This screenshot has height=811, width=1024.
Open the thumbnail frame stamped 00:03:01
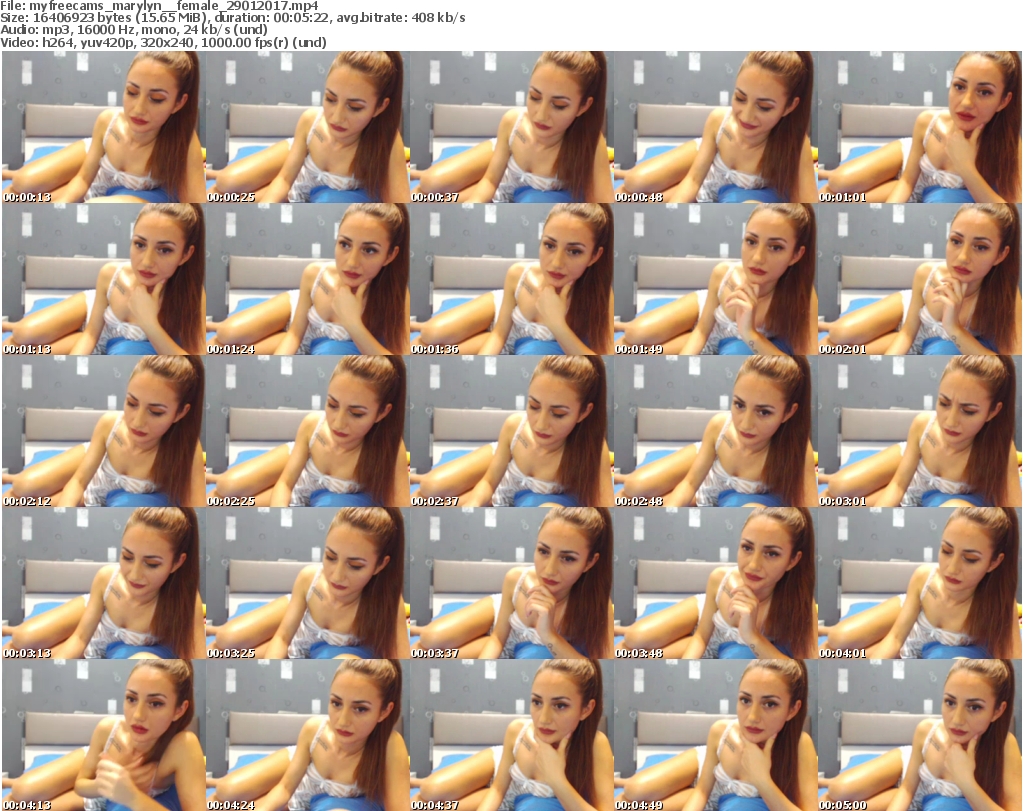coord(920,432)
